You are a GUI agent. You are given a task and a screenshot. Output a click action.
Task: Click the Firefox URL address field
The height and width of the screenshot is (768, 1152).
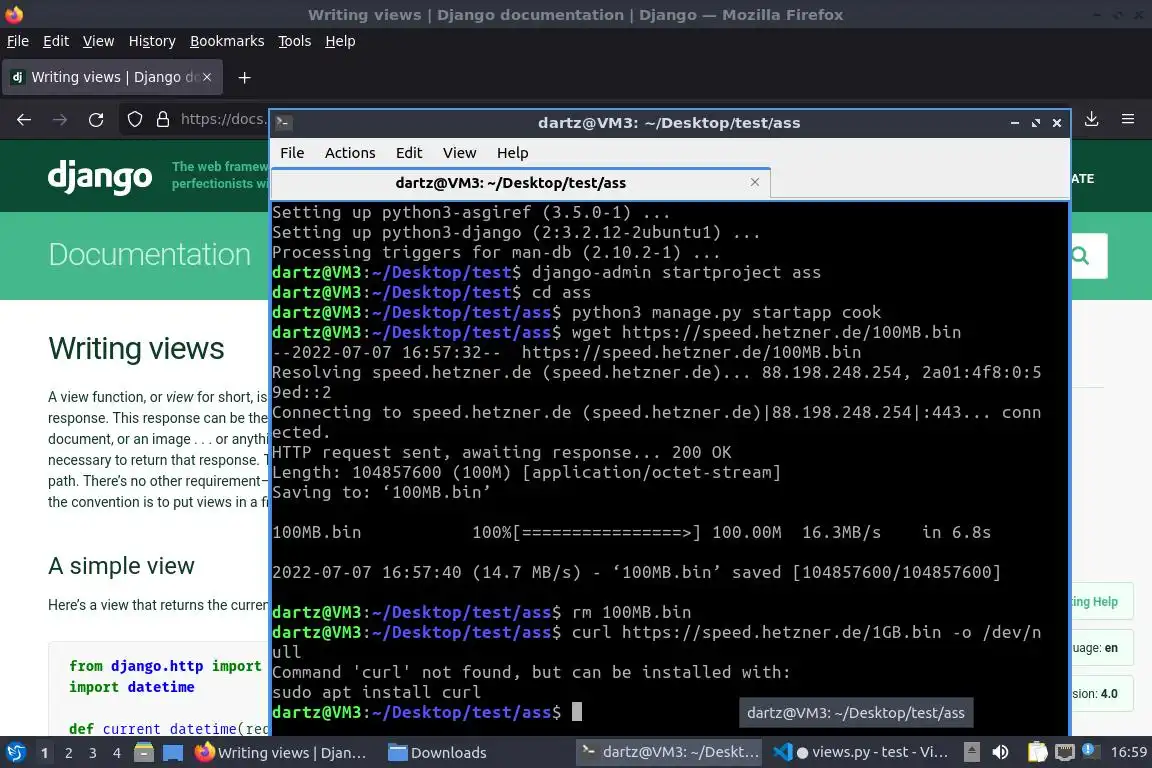tap(223, 119)
